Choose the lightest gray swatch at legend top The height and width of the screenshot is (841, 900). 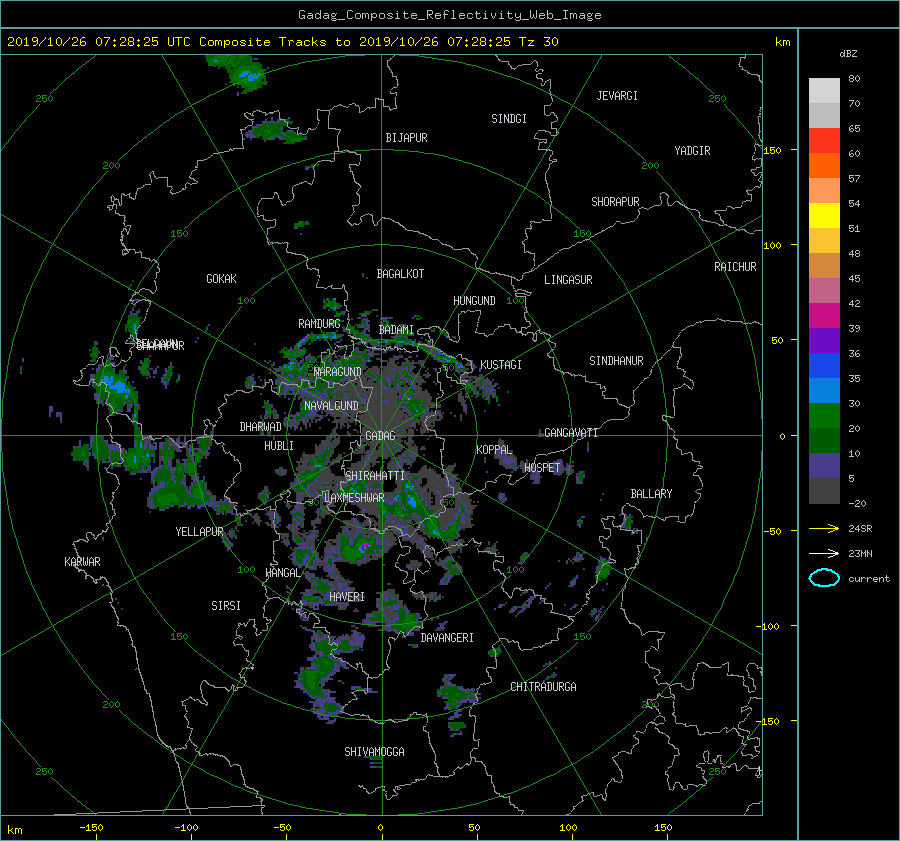pyautogui.click(x=824, y=90)
